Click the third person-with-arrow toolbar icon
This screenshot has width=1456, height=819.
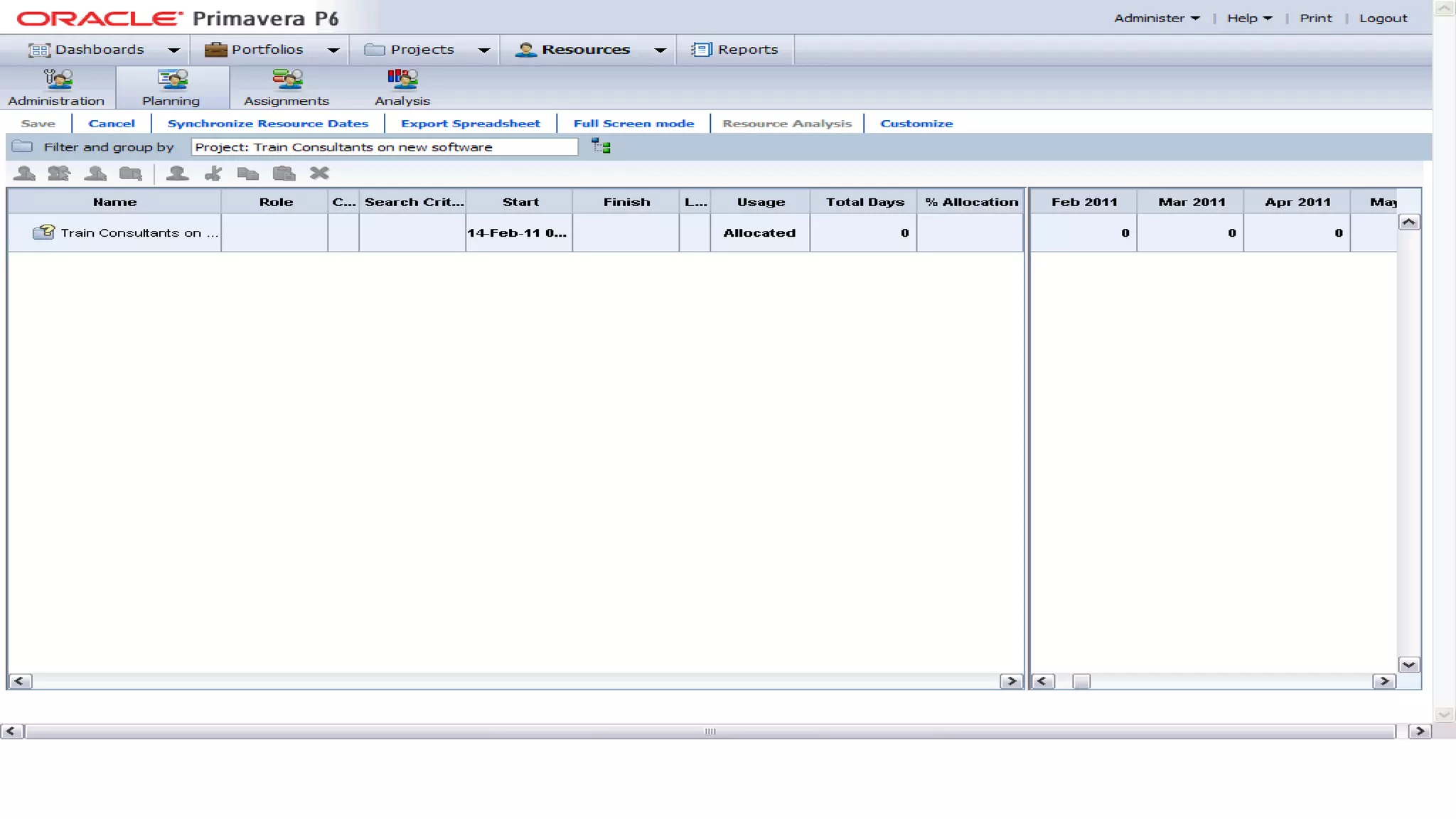click(x=95, y=173)
